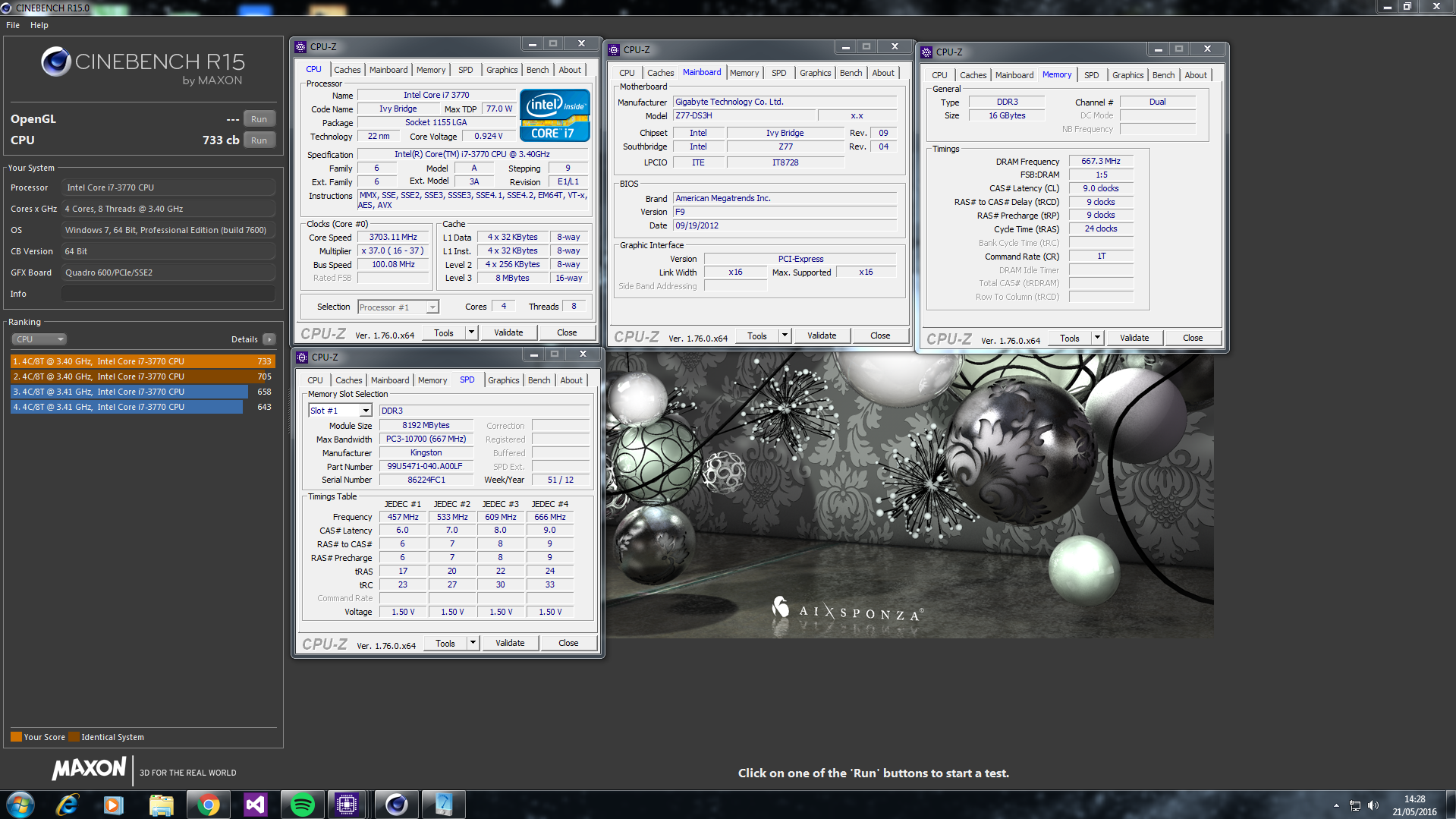Screen dimensions: 1456x819
Task: Select SPD tab in Memory window
Action: pos(1091,75)
